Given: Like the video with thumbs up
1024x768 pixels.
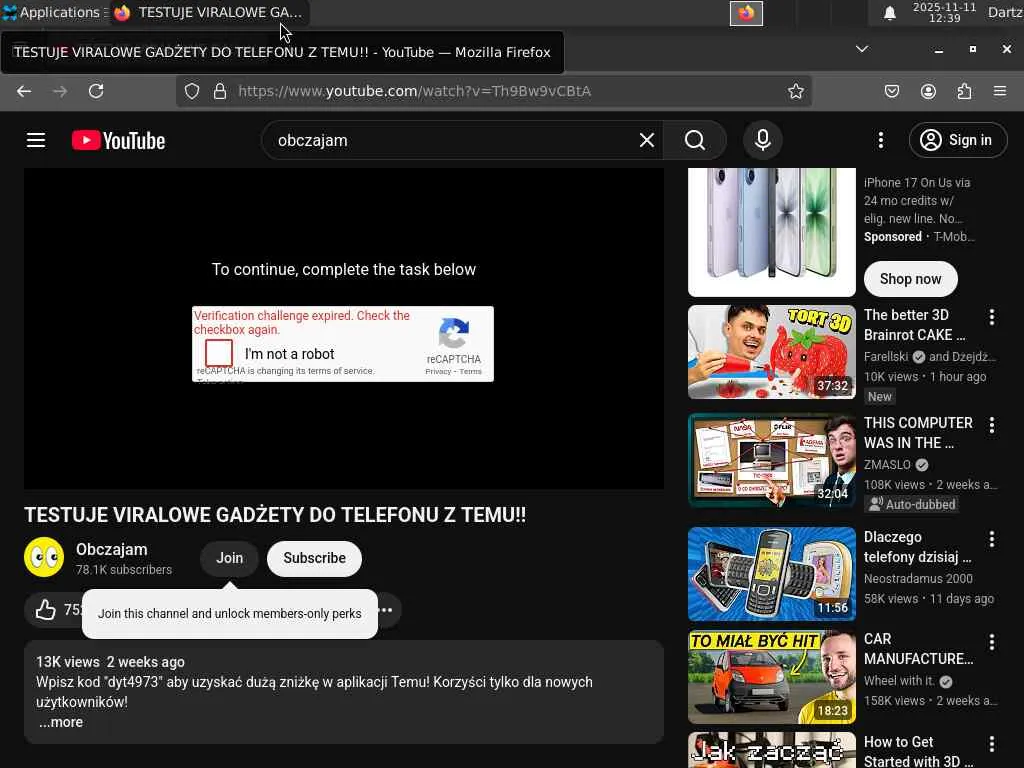Looking at the screenshot, I should pyautogui.click(x=46, y=610).
